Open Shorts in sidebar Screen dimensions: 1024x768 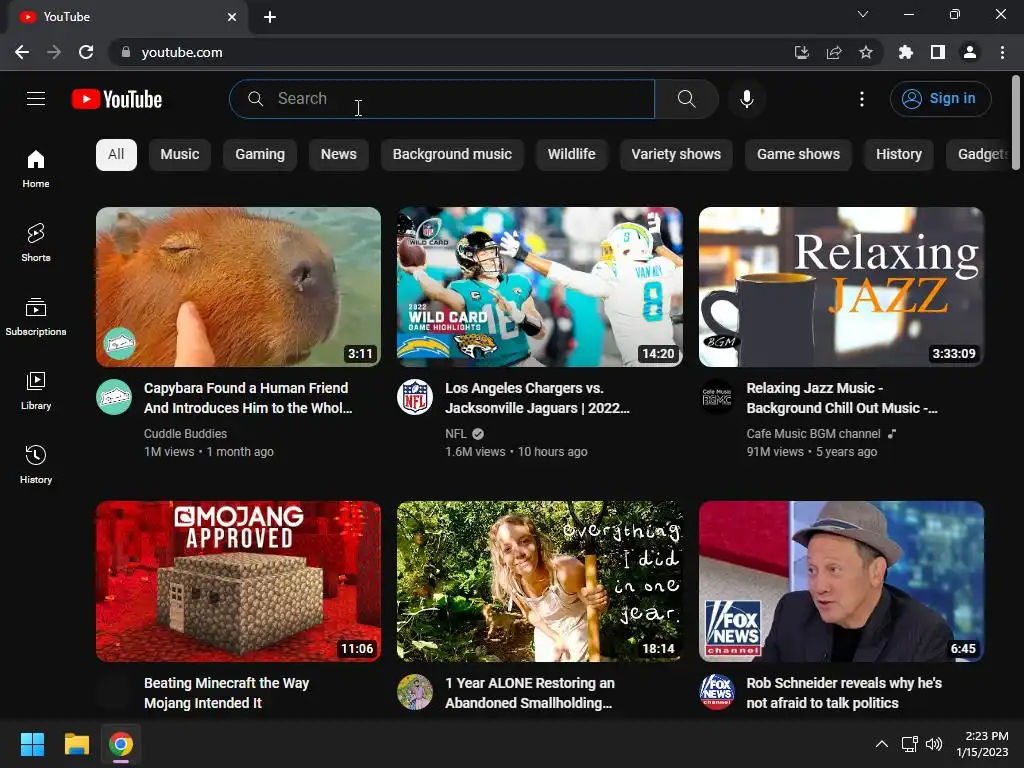(x=36, y=242)
